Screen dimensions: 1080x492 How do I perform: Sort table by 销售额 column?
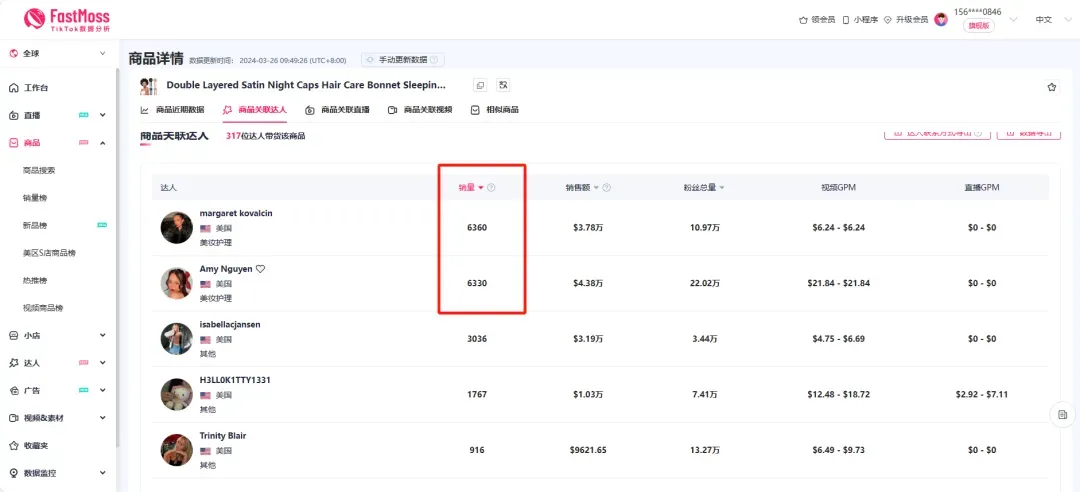tap(579, 188)
